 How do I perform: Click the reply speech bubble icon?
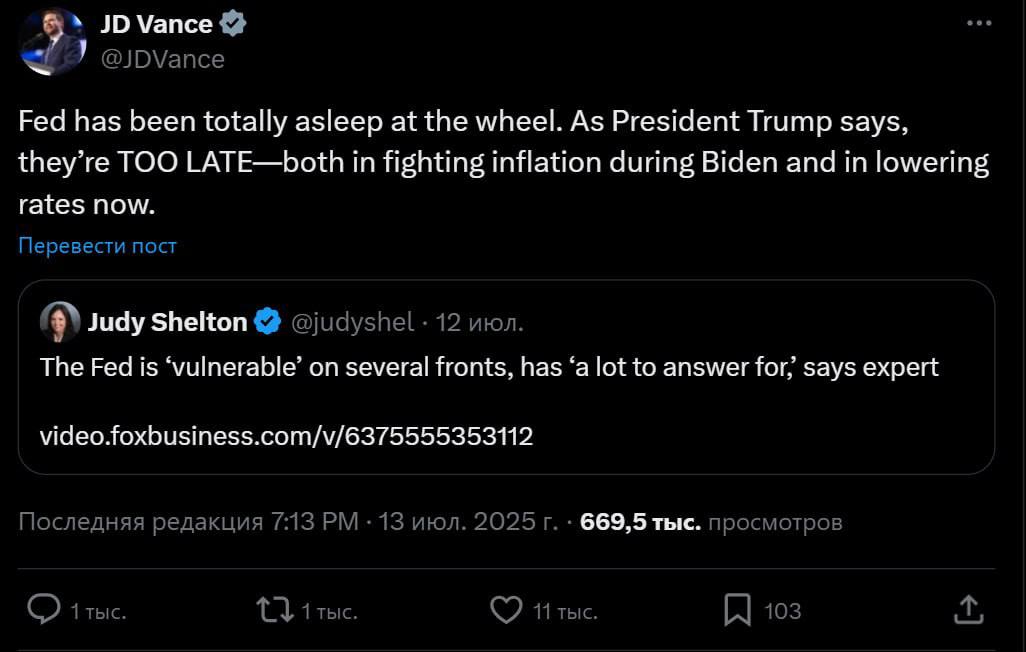(x=43, y=609)
